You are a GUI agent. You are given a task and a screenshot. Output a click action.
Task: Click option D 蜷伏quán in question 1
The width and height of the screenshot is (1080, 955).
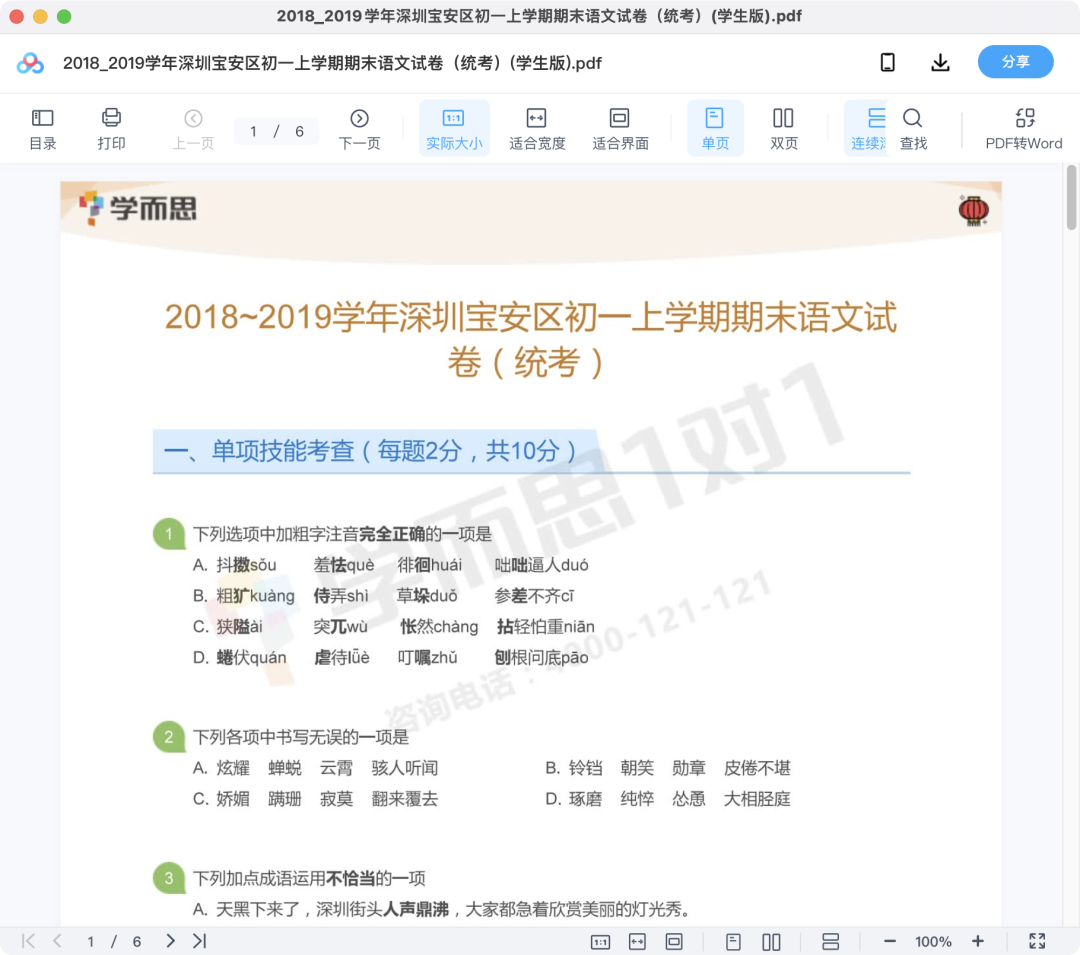[x=239, y=658]
